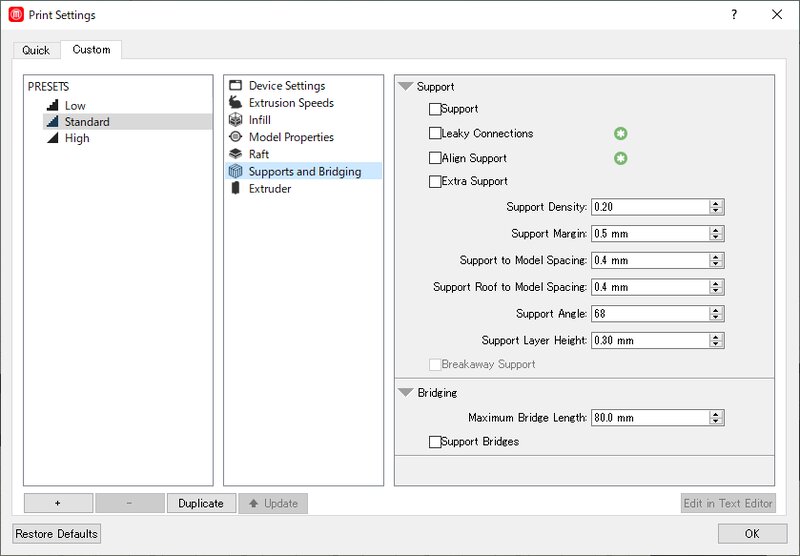Screen dimensions: 800x556
Task: Click the green asterisk beside Align Support
Action: tap(620, 159)
